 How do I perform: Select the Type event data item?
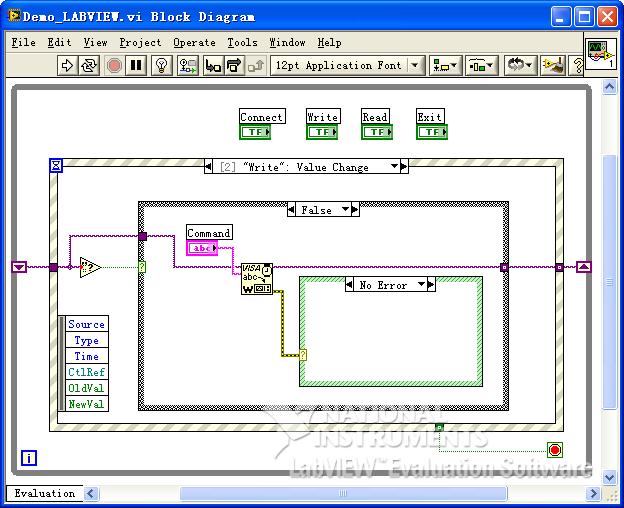pyautogui.click(x=86, y=340)
